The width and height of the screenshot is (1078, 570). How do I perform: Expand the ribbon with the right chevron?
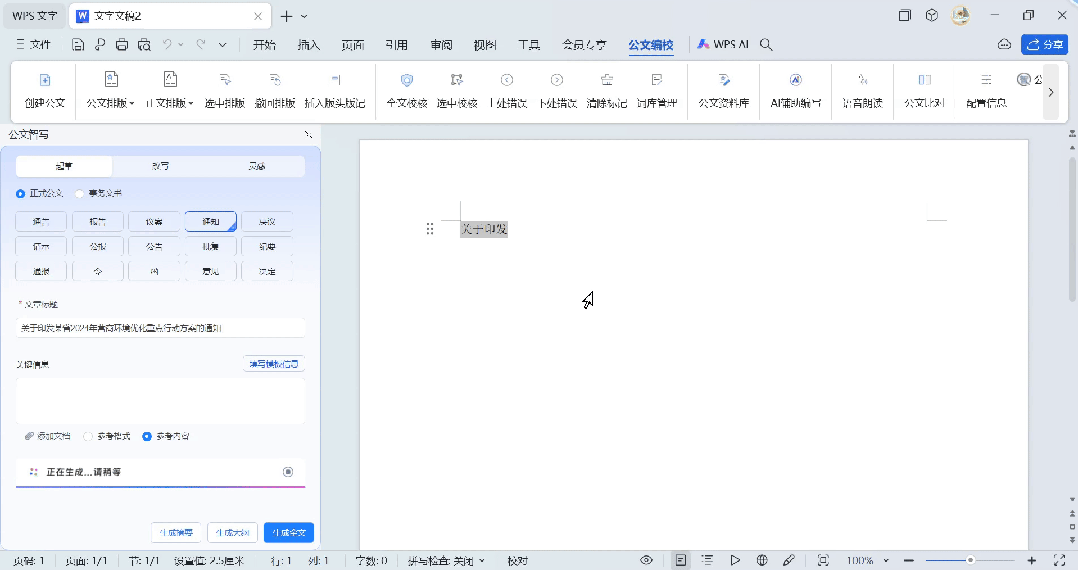[1050, 91]
